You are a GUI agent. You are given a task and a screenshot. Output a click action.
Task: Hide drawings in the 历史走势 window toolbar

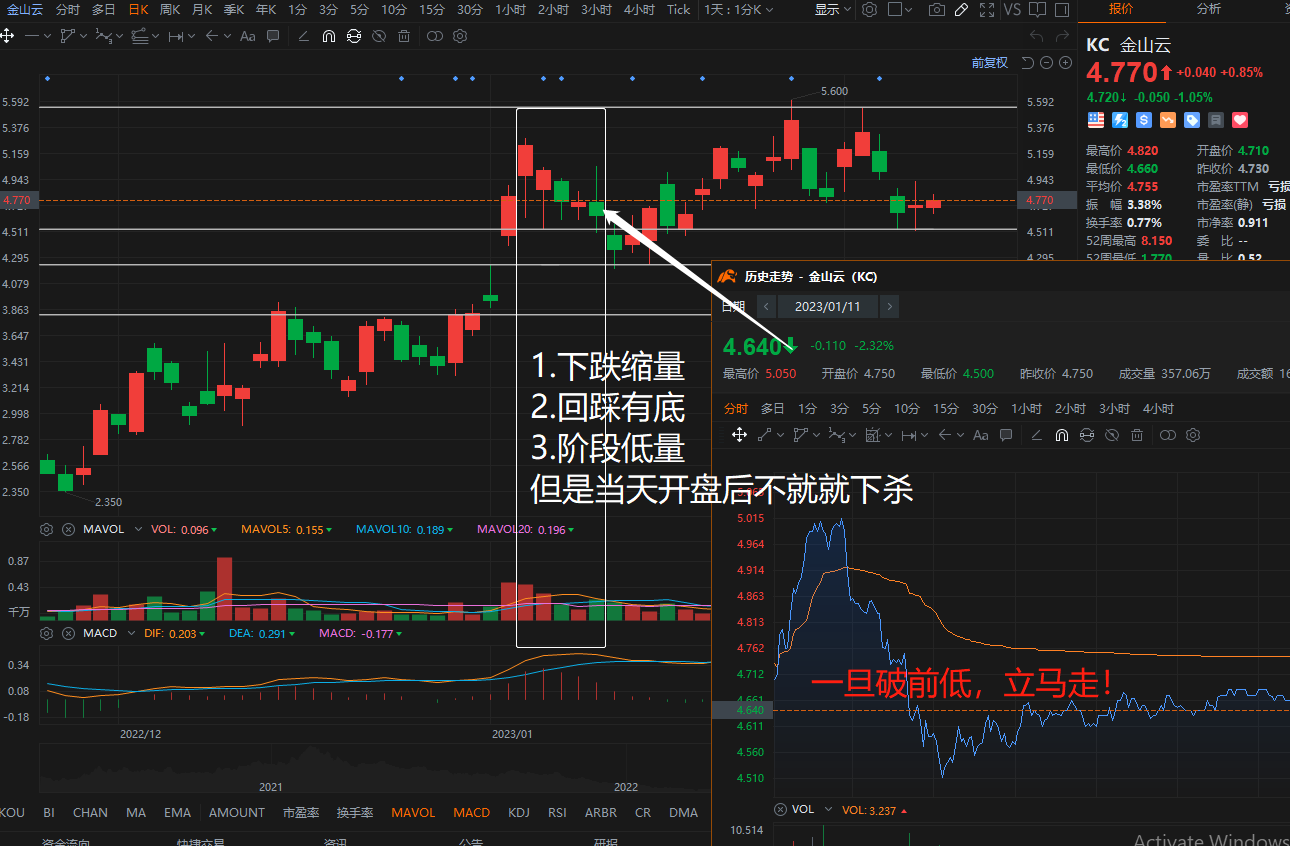[x=1112, y=435]
